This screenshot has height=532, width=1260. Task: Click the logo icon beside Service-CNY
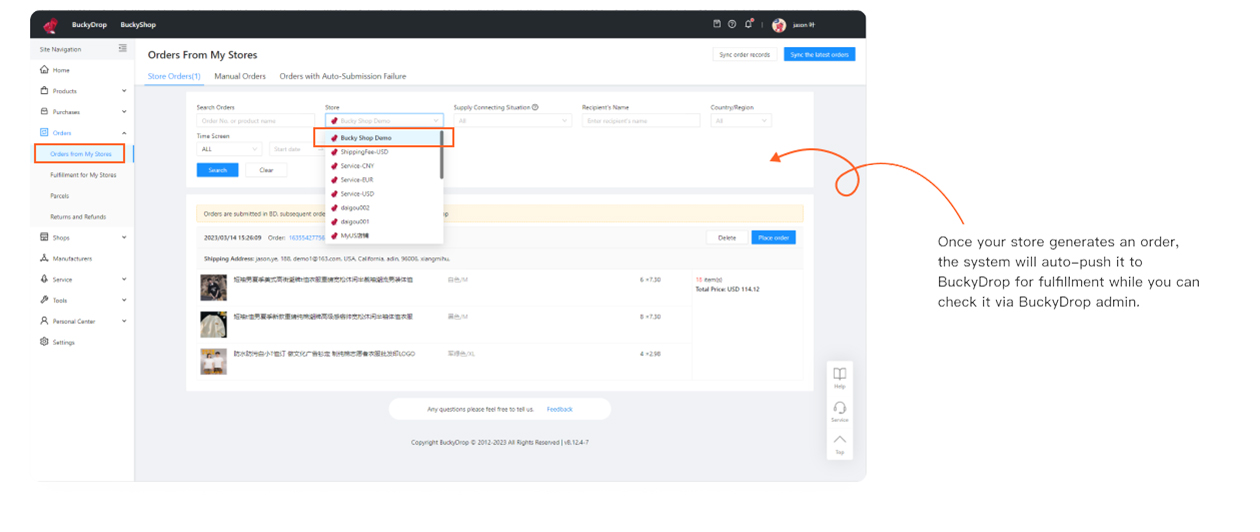334,166
